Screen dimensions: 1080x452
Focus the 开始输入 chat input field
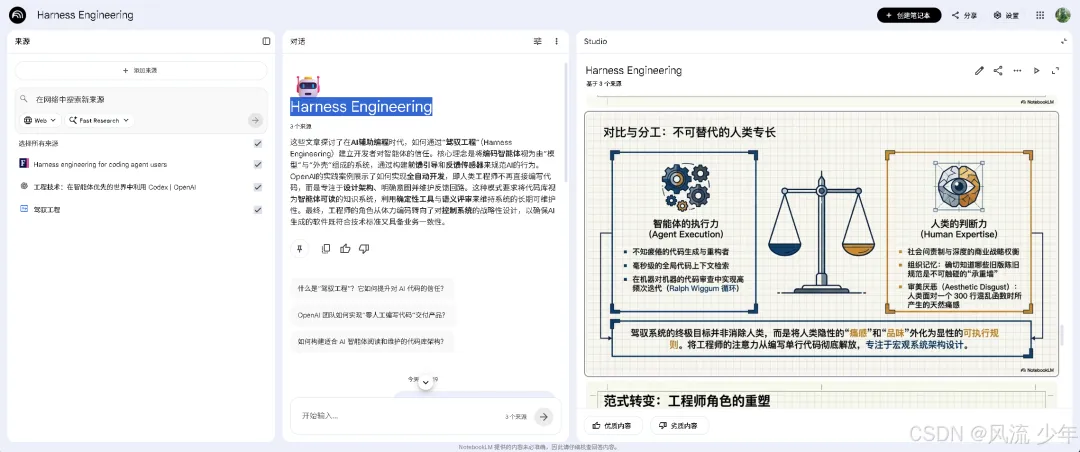[399, 416]
